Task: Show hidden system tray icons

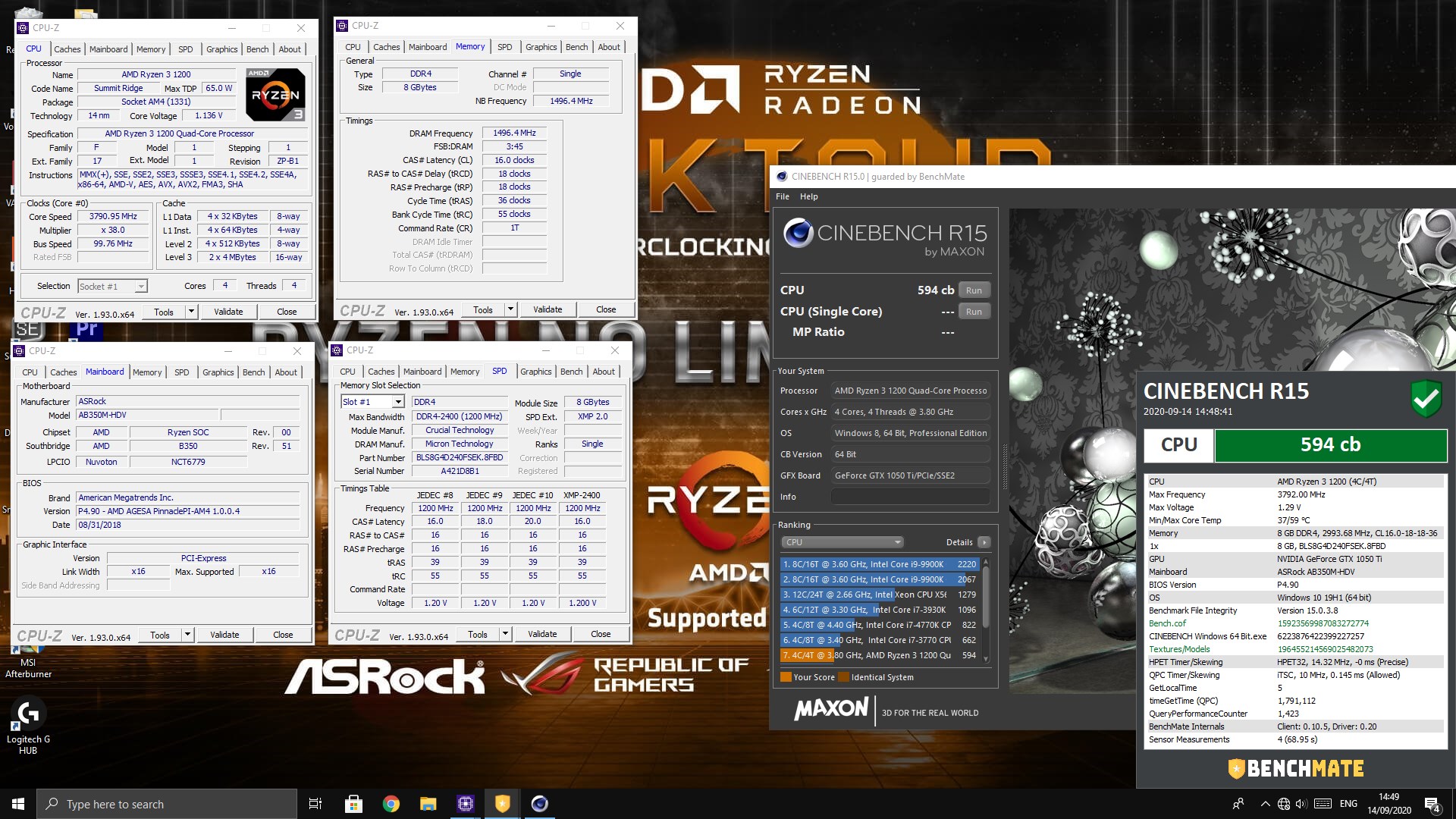Action: pyautogui.click(x=1265, y=804)
